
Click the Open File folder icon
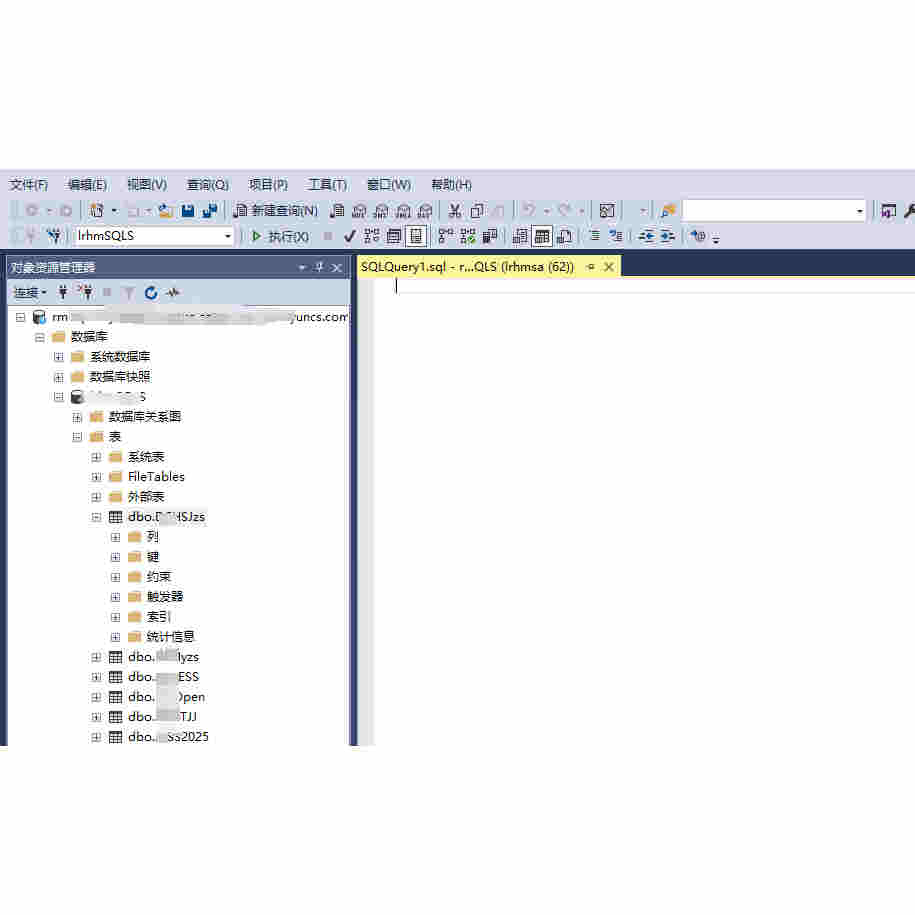tap(166, 211)
